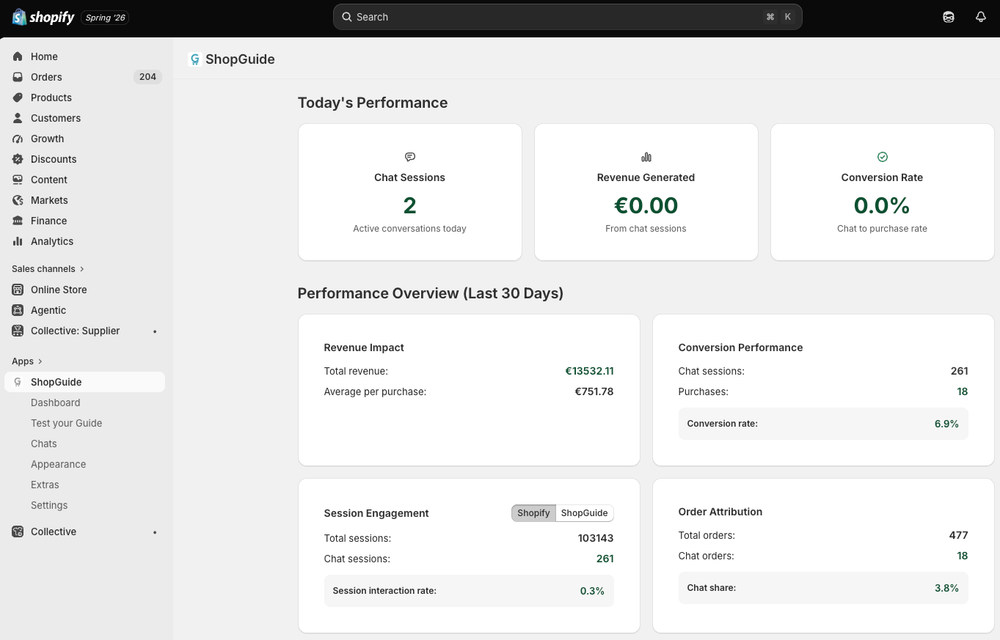
Task: Click Total sessions value 103143
Action: point(596,538)
